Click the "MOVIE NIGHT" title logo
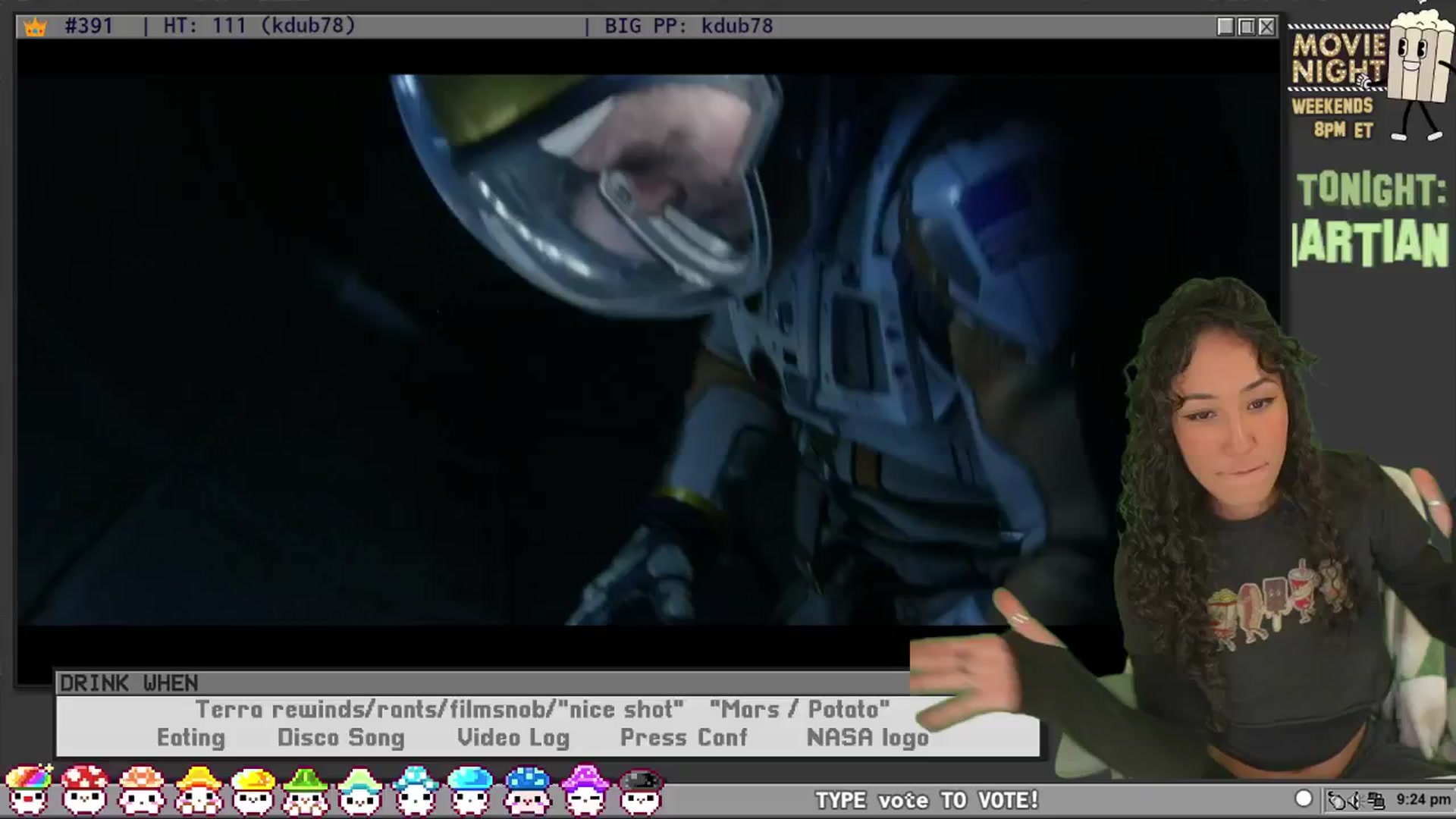 coord(1338,58)
